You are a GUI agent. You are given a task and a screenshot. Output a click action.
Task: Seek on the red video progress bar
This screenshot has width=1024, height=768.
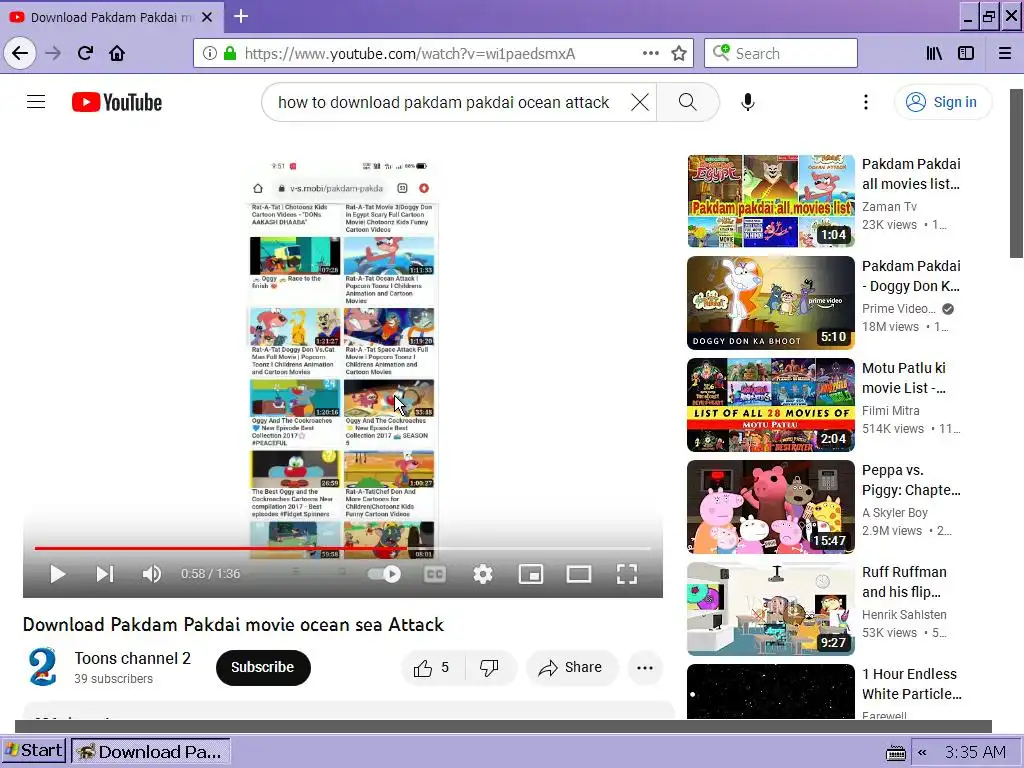point(343,549)
